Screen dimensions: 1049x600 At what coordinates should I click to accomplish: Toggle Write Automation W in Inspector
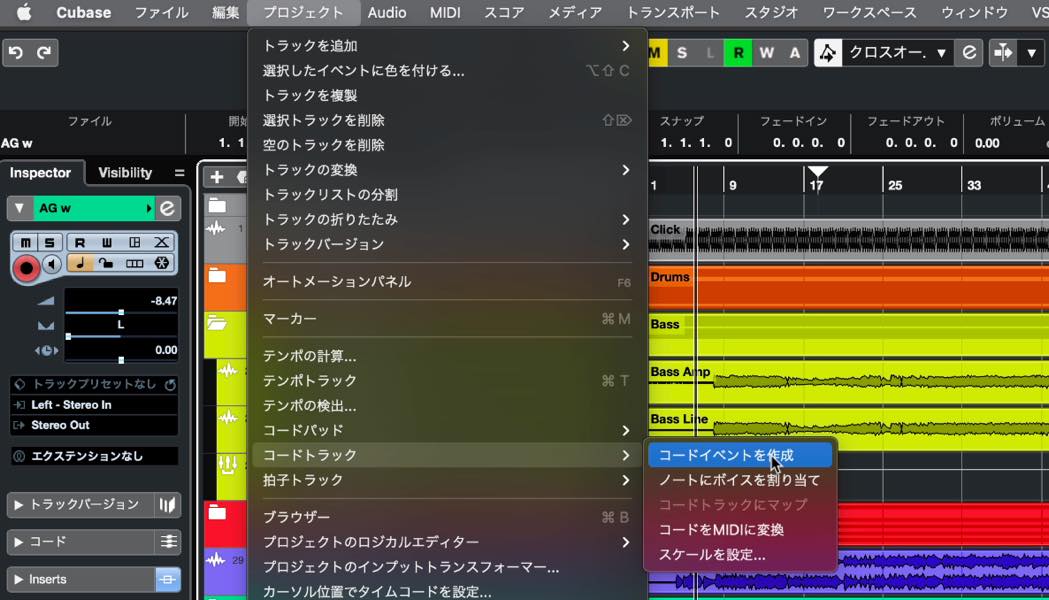107,242
